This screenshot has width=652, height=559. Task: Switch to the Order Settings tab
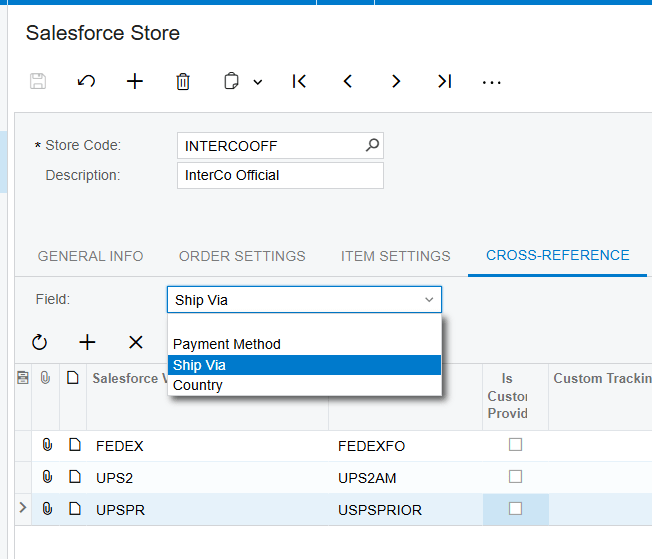[x=242, y=256]
